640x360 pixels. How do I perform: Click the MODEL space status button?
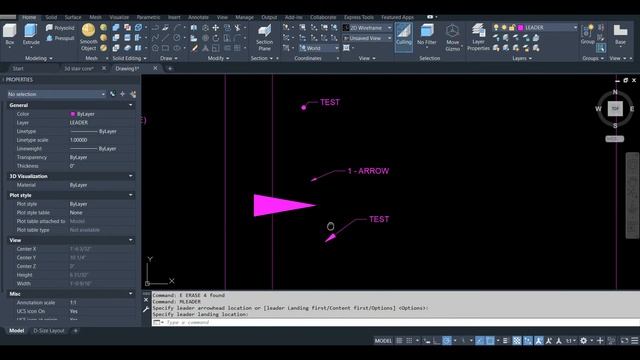(x=383, y=341)
